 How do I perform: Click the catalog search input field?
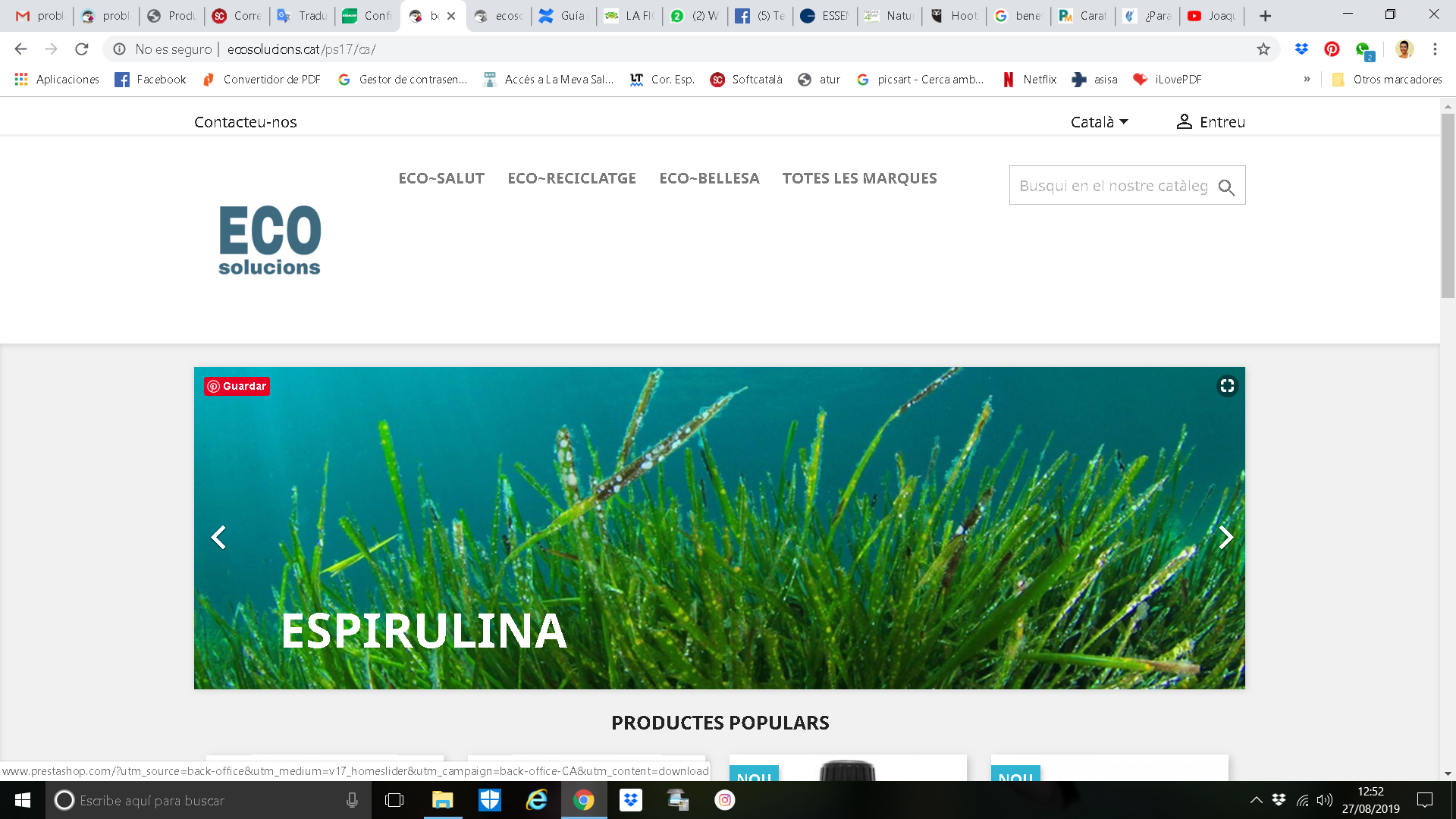click(1112, 186)
